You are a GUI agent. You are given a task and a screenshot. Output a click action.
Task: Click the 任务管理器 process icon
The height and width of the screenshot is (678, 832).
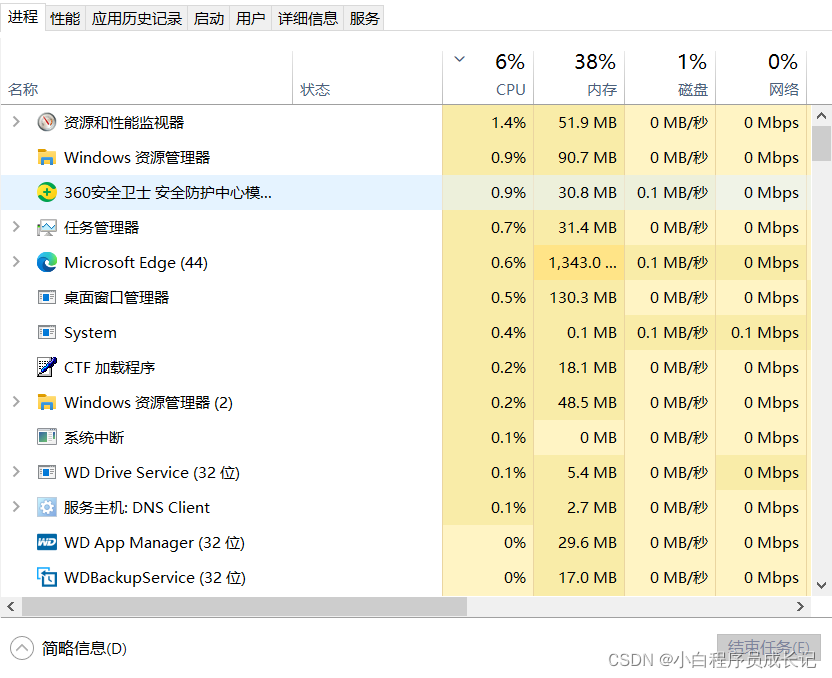tap(47, 228)
